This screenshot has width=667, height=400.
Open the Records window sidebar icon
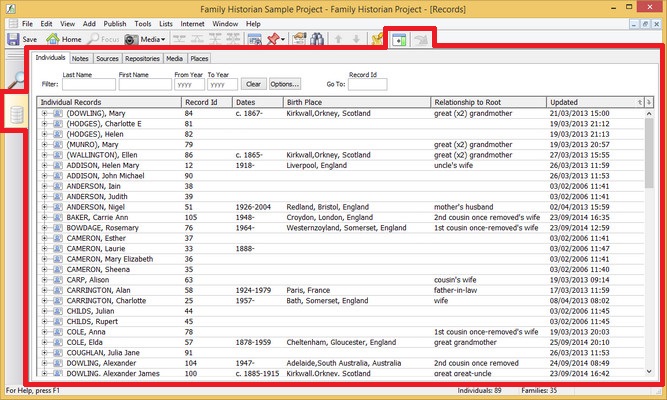coord(15,114)
